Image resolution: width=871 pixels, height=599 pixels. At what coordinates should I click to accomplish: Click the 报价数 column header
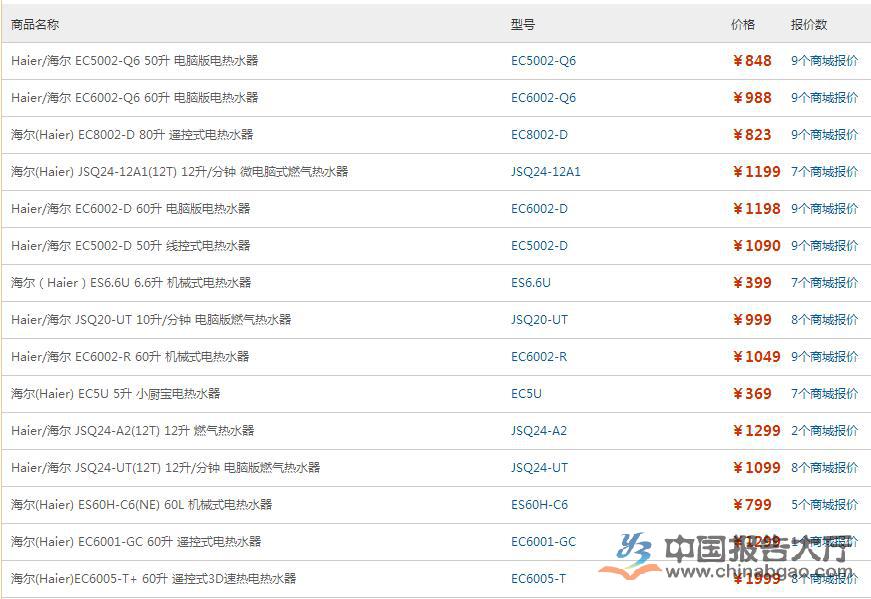pos(809,24)
